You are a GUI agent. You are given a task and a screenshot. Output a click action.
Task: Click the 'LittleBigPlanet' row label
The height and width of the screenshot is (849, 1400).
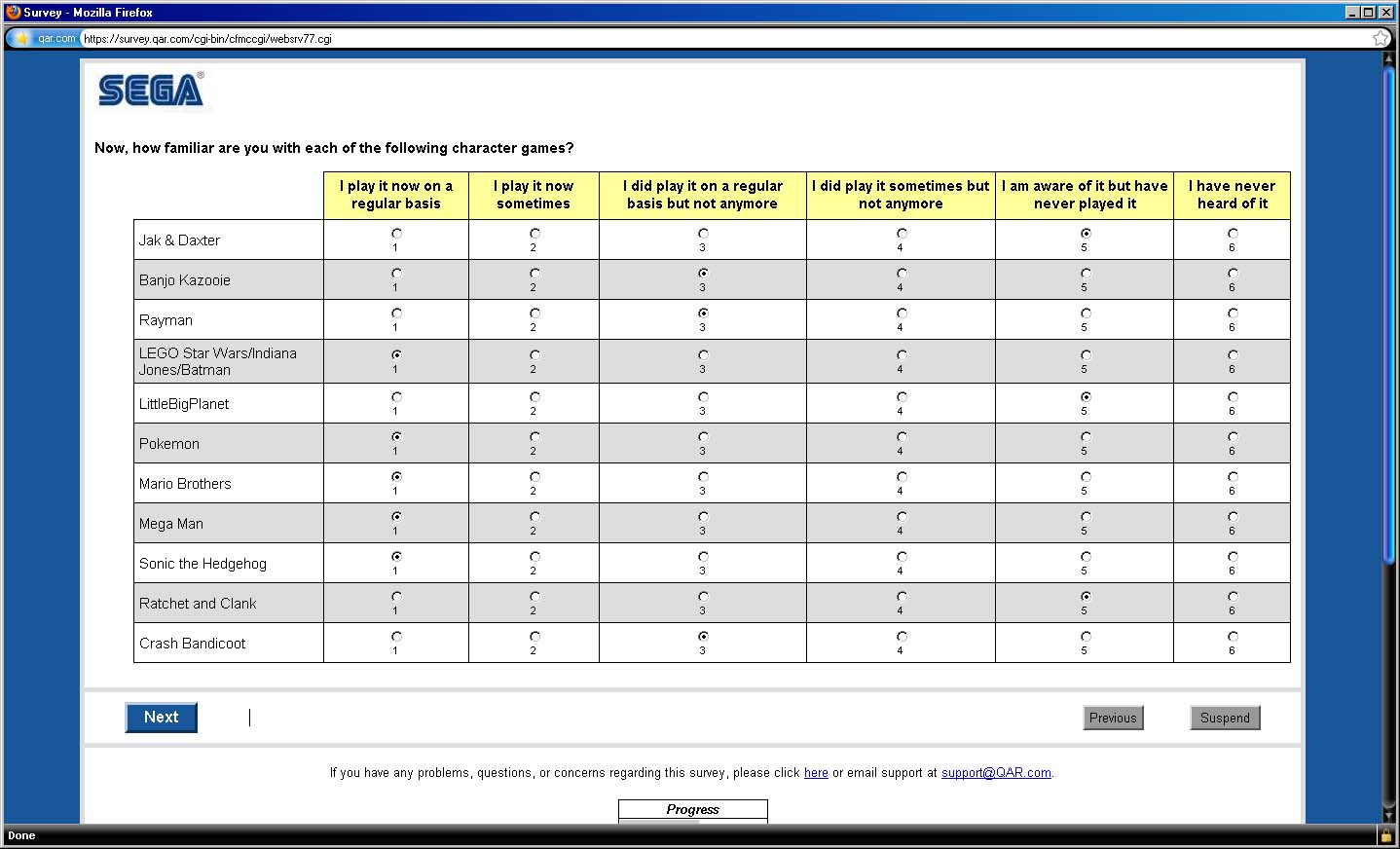pyautogui.click(x=184, y=404)
